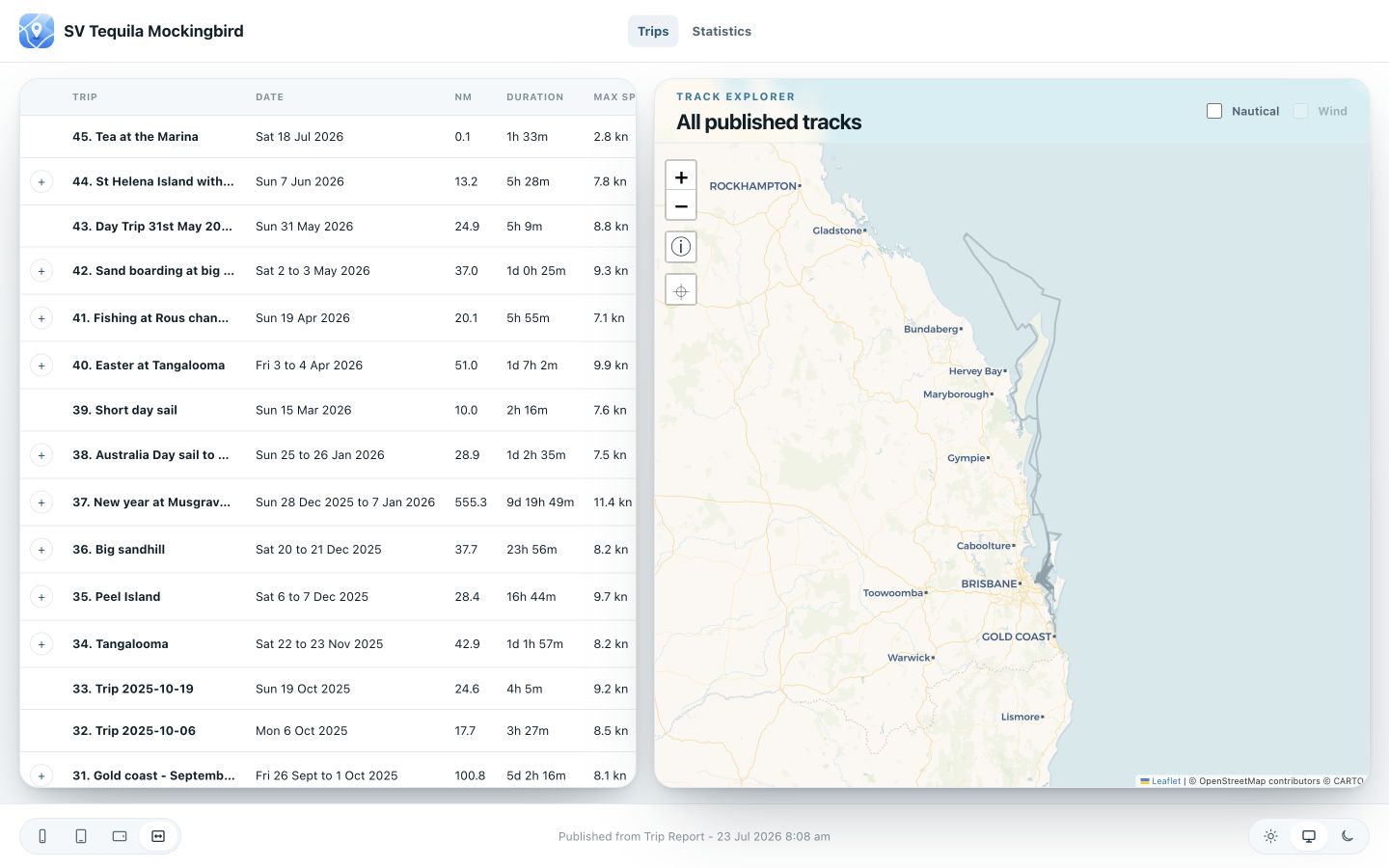
Task: Click the SV Tequila Mockingbird app logo
Action: 37,31
